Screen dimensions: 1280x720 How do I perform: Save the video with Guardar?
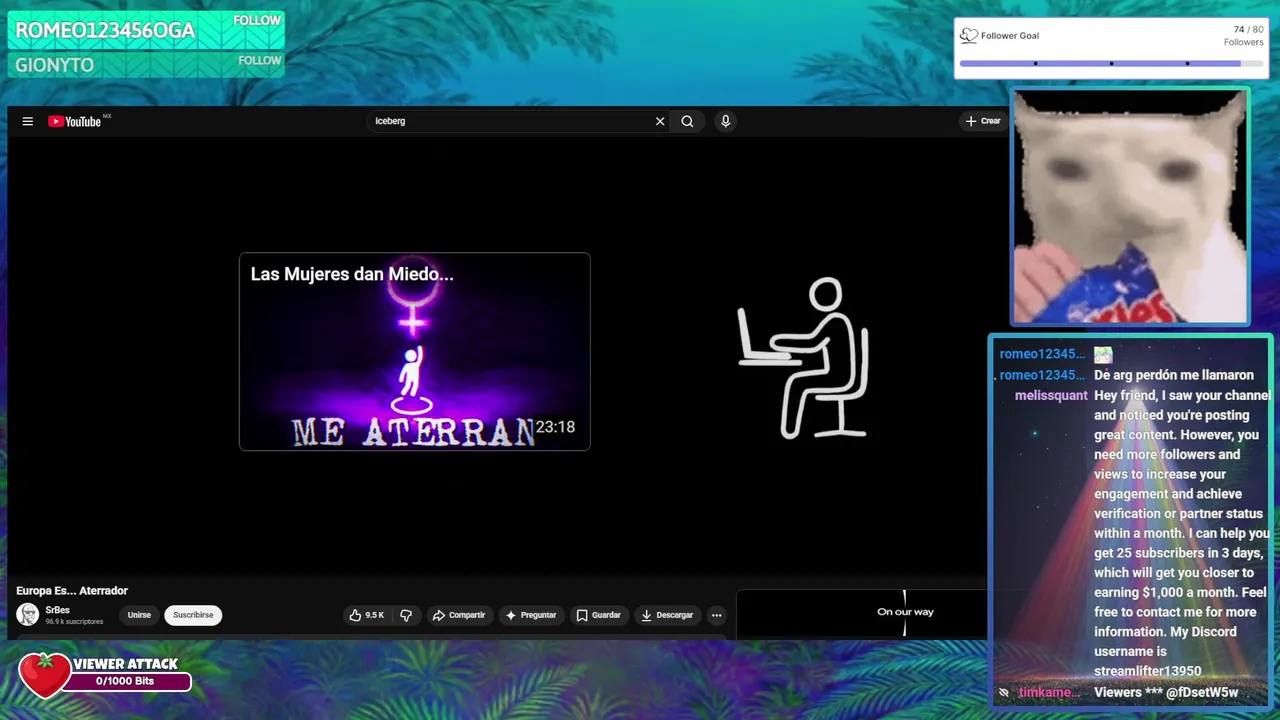tap(599, 615)
